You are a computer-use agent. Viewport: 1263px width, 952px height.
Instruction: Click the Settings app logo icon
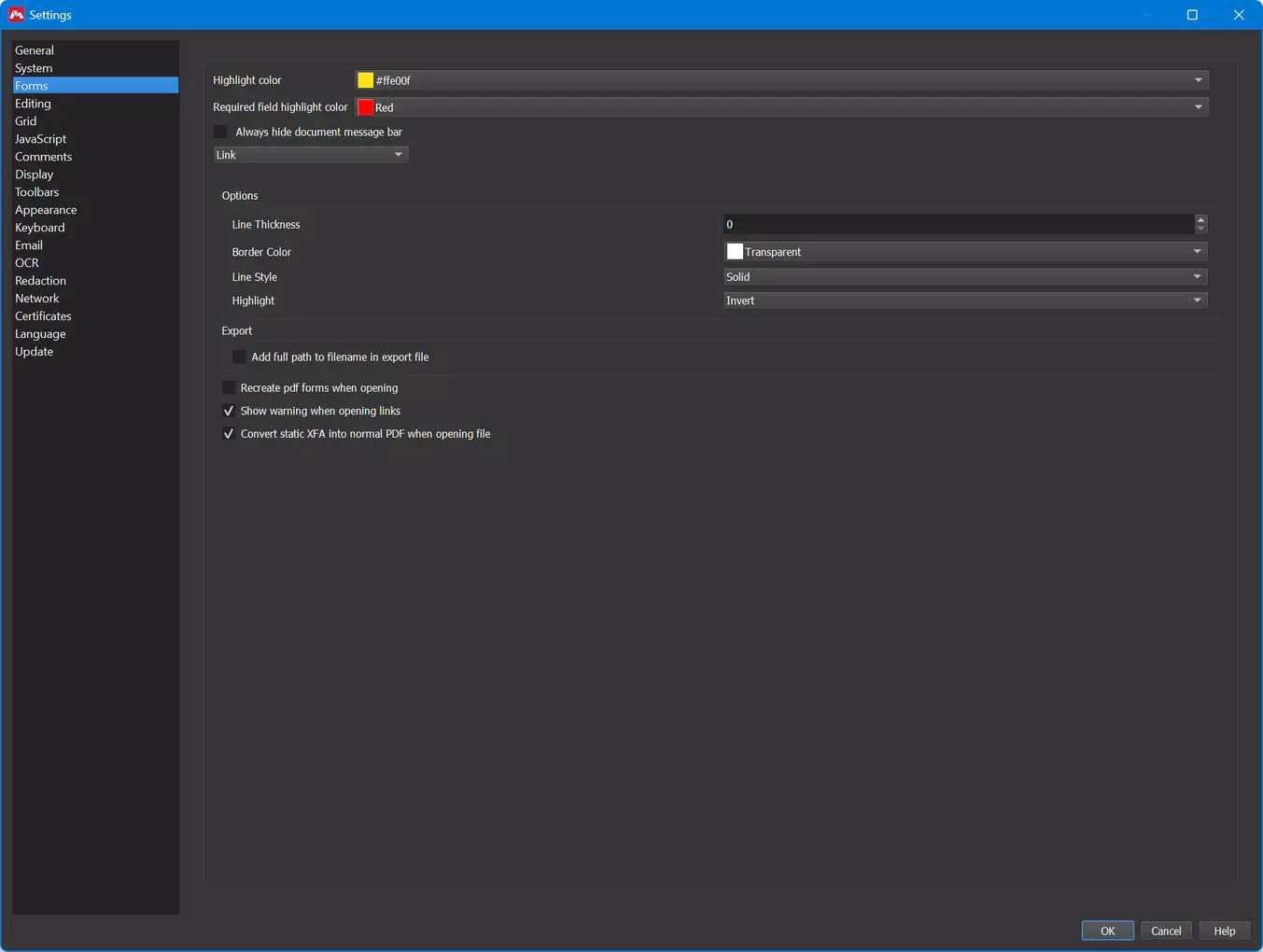[x=16, y=15]
